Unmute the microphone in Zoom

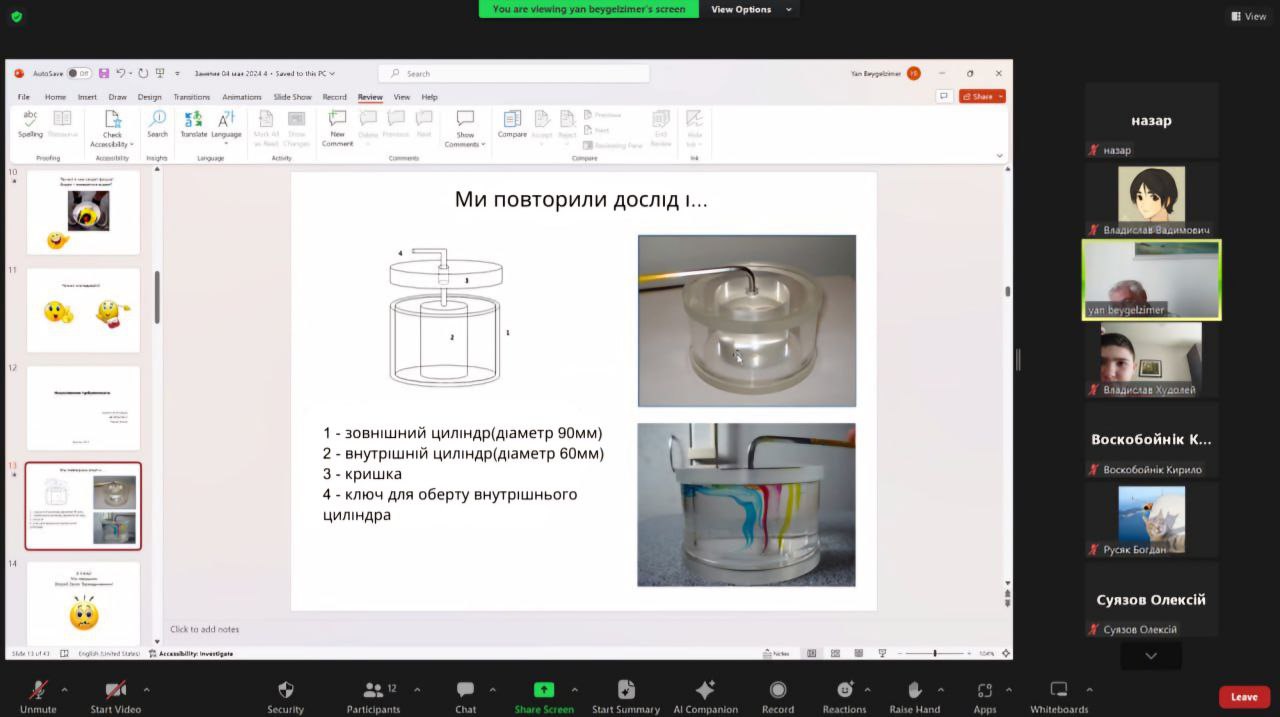click(38, 690)
